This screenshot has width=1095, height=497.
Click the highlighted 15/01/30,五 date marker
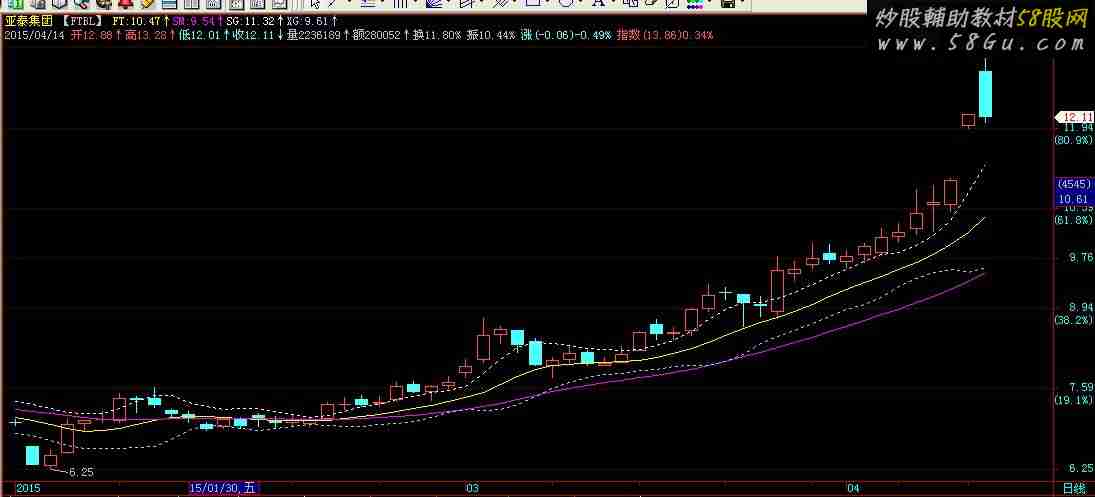[x=224, y=487]
